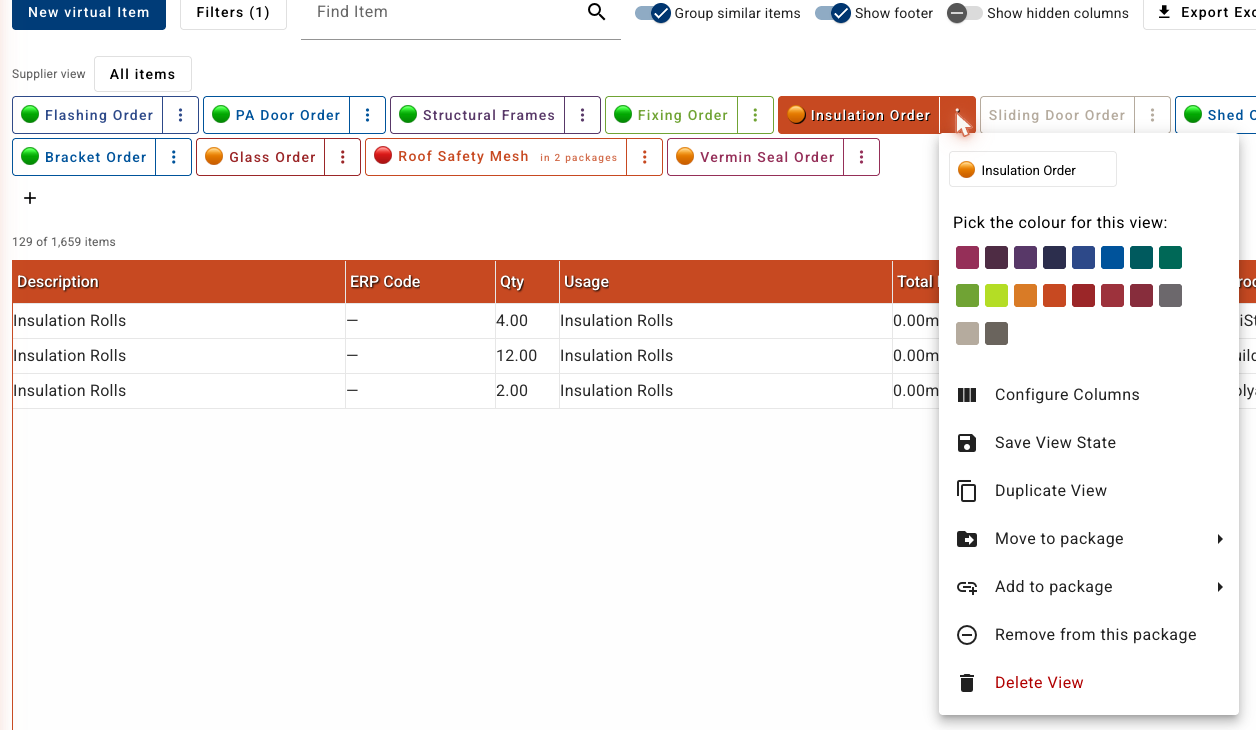Open Structural Frames three-dot menu
The image size is (1256, 730).
pos(582,115)
